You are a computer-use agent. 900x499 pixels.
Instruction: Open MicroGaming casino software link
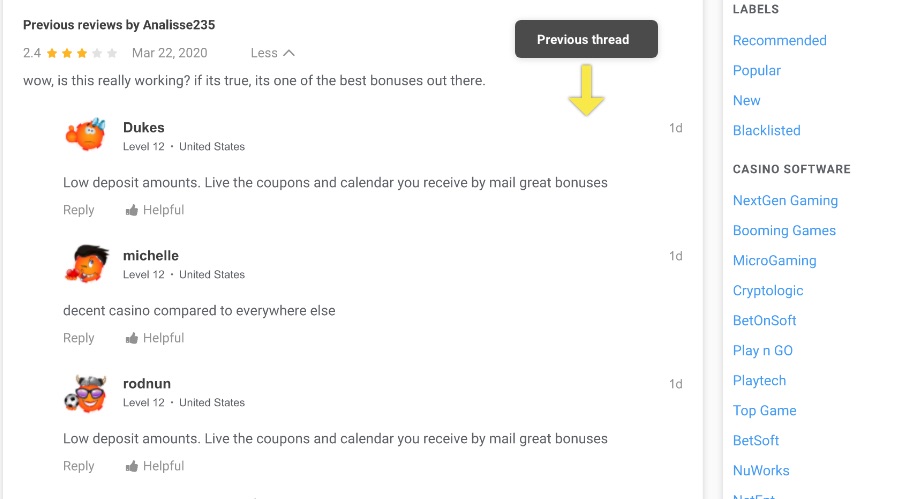point(774,261)
